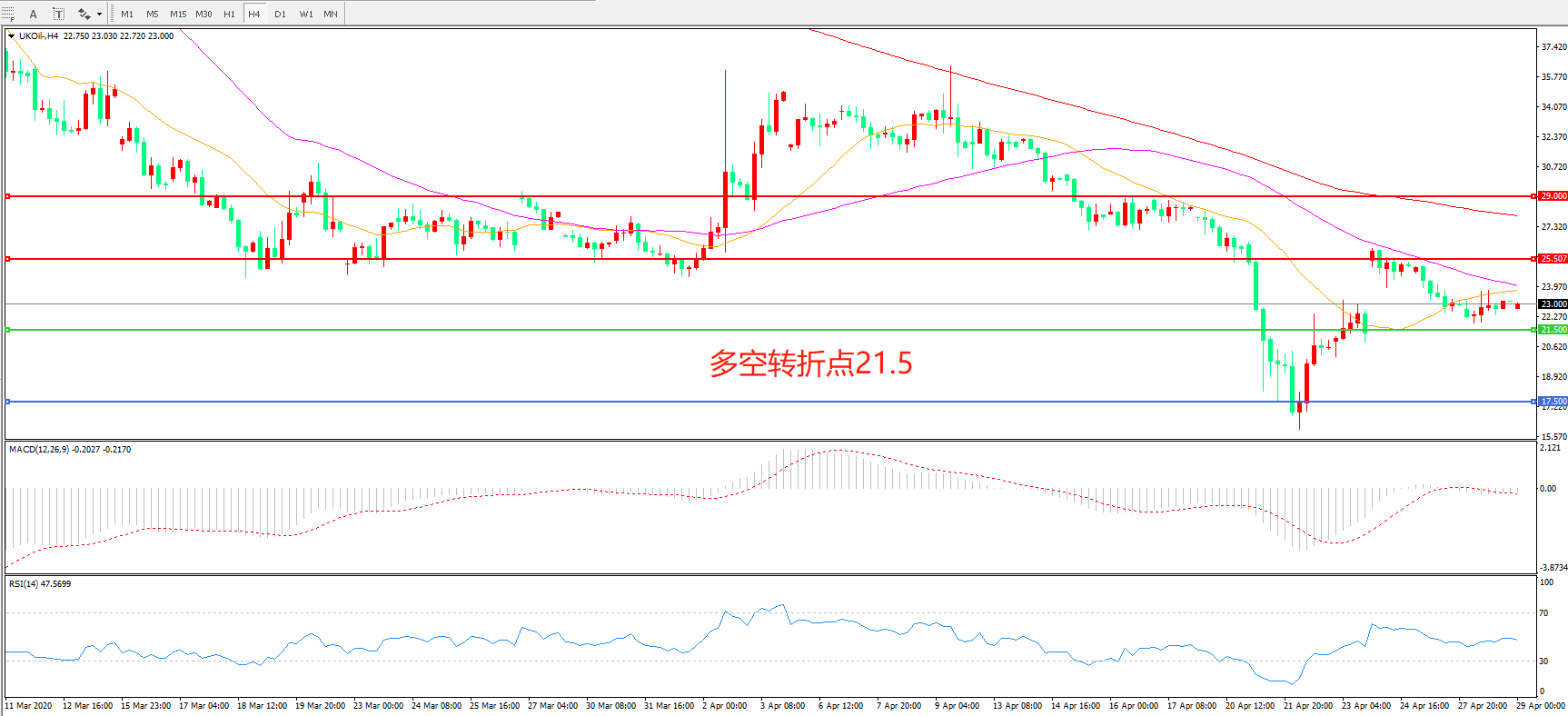Screen dimensions: 1568x716
Task: Change chart to W1 weekly timeframe
Action: click(x=306, y=14)
